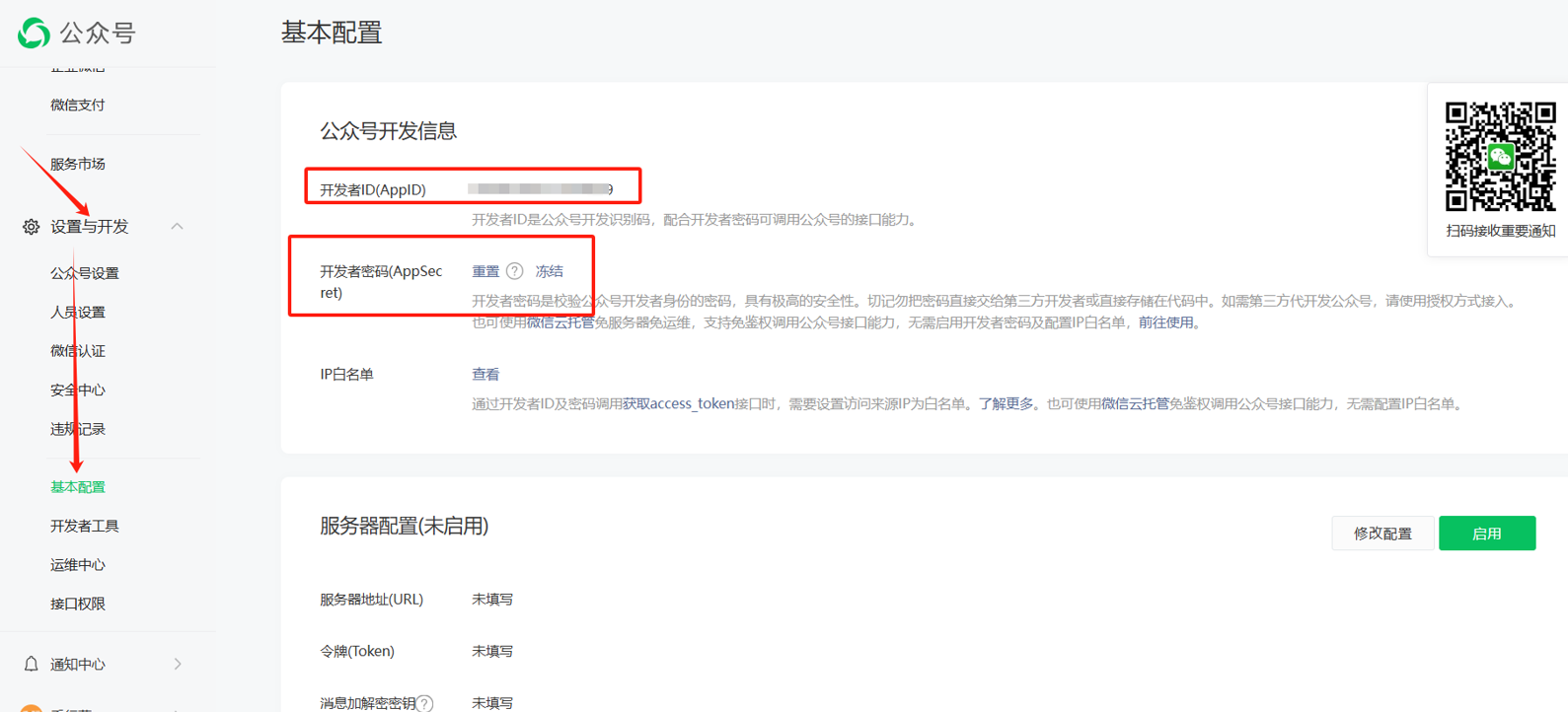This screenshot has height=712, width=1568.
Task: Click 微信云托管 link in IP白名单 description
Action: tap(1135, 403)
